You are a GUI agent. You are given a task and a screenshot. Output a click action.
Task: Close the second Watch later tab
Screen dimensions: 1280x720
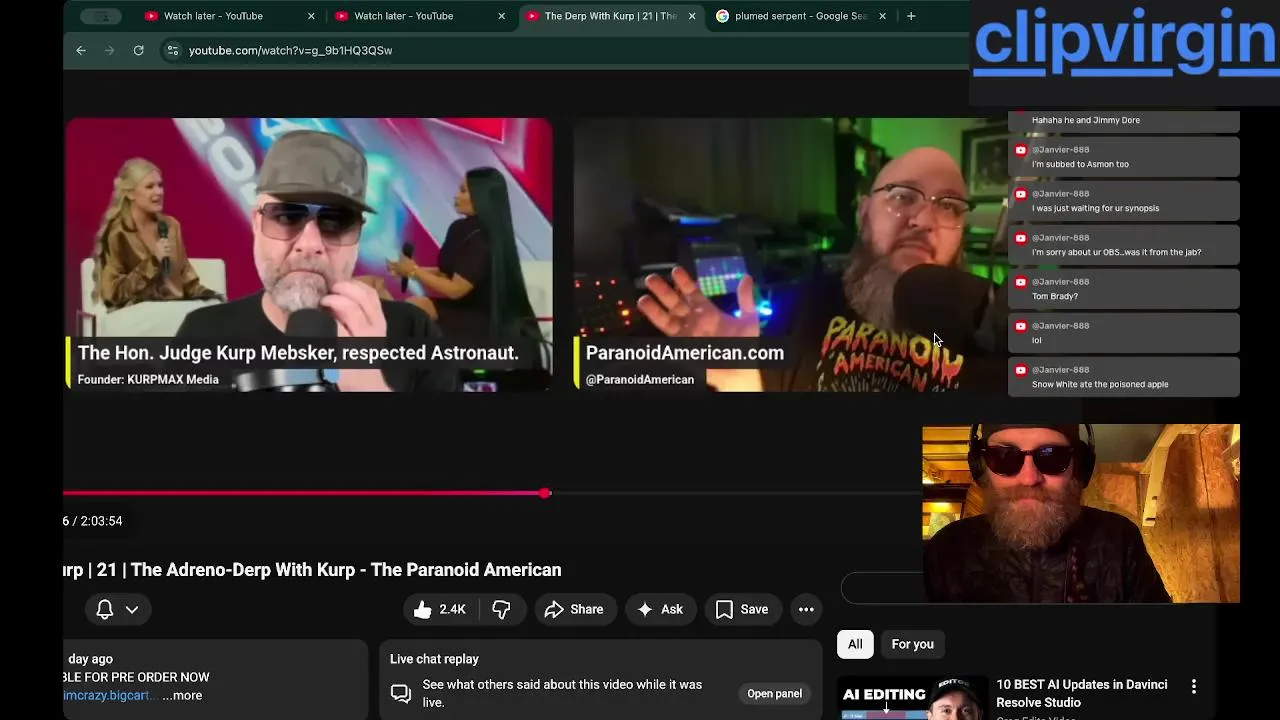pyautogui.click(x=501, y=16)
